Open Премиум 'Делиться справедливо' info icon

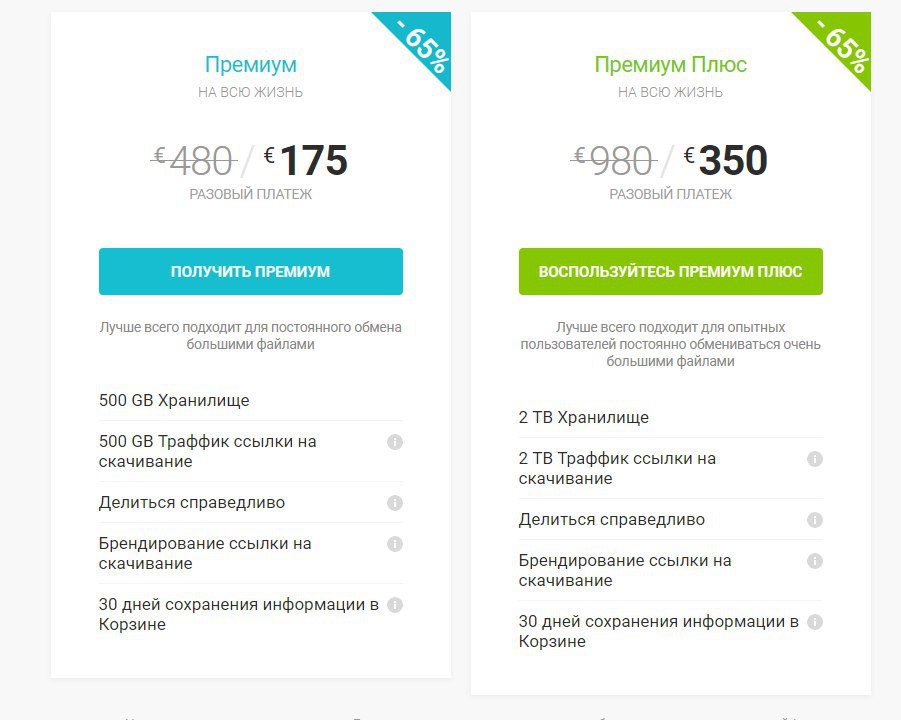(x=395, y=503)
